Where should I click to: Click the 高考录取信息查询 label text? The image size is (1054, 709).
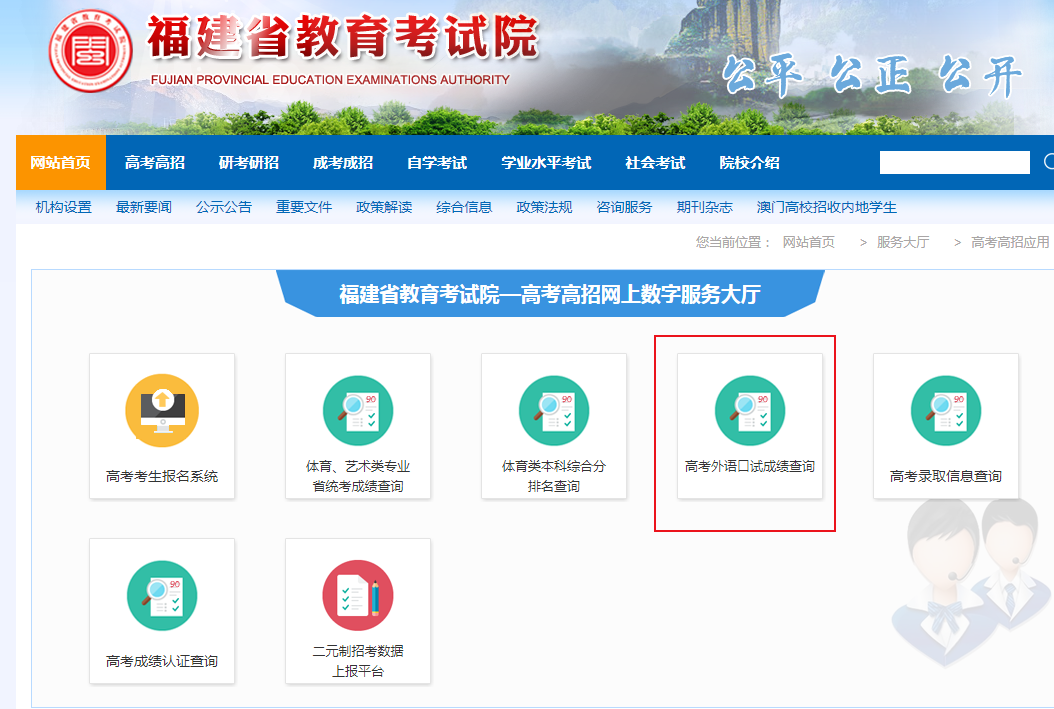pyautogui.click(x=946, y=476)
